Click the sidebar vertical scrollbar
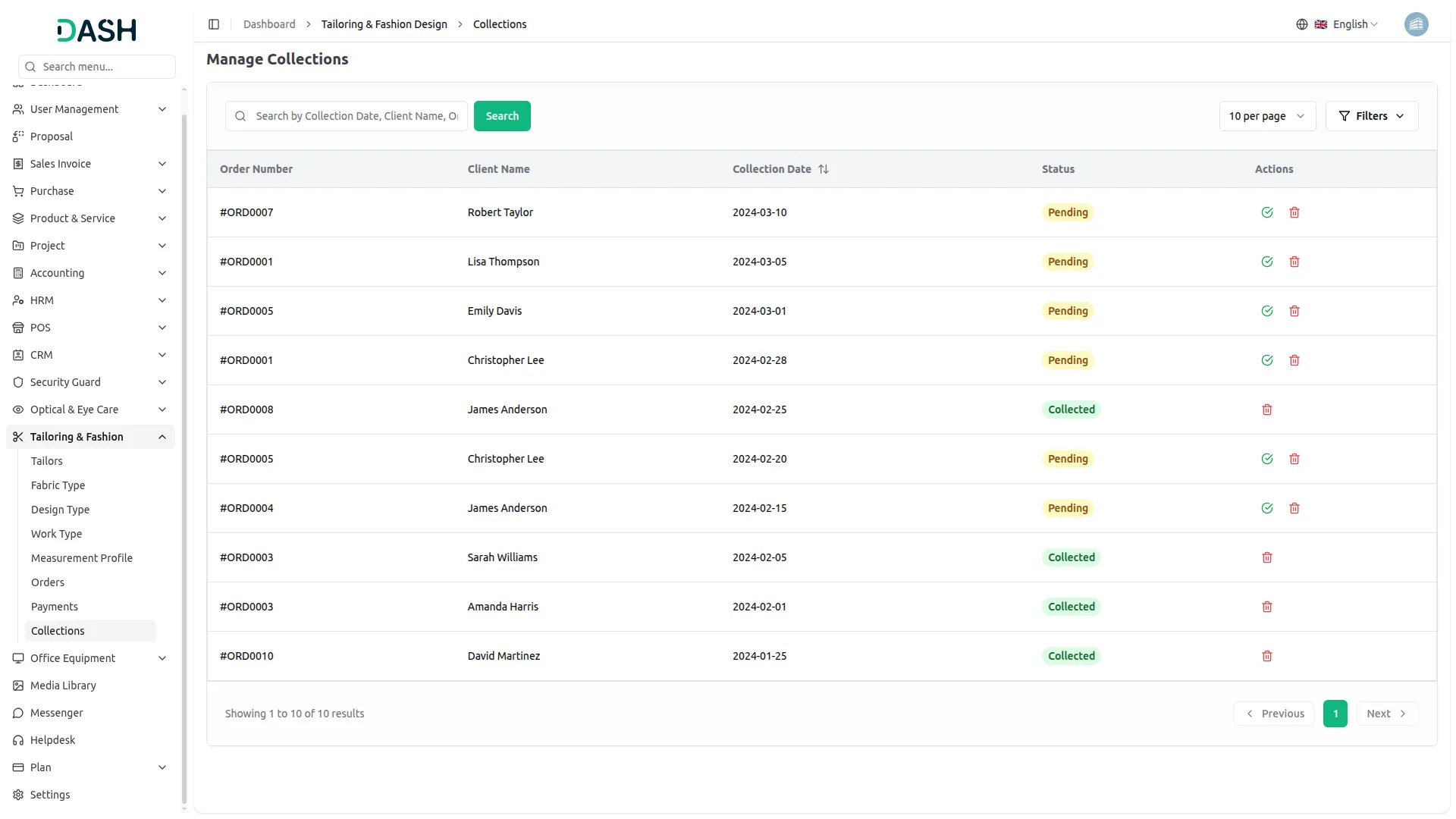Image resolution: width=1456 pixels, height=819 pixels. [x=184, y=459]
